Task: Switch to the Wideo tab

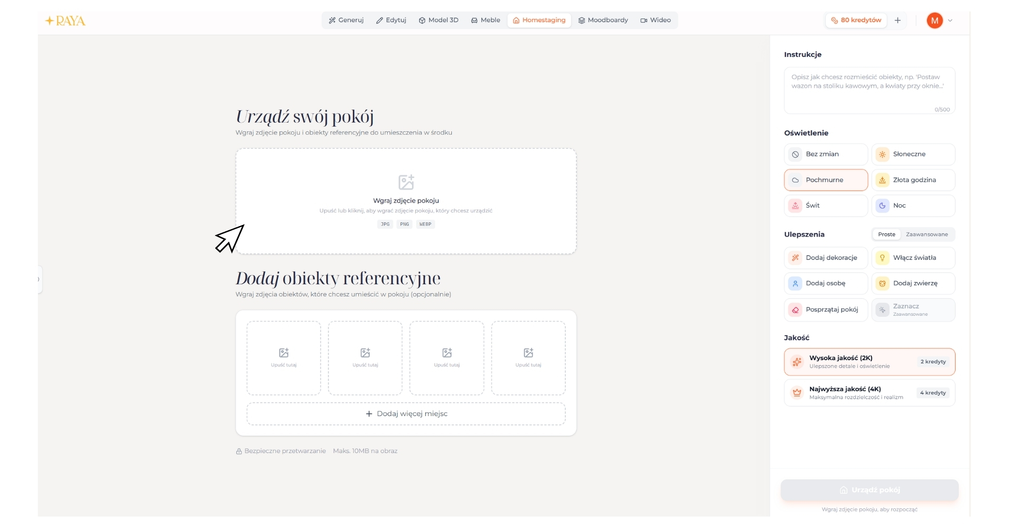Action: 655,20
